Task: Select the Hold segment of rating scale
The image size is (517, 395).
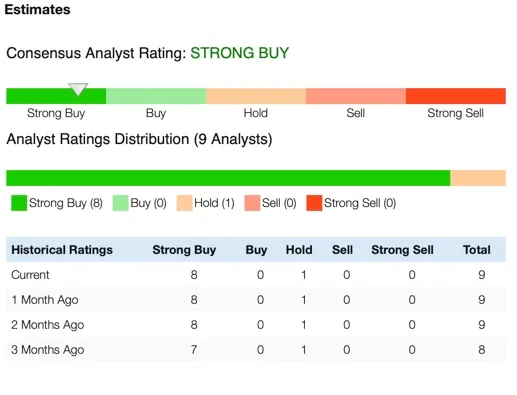Action: (256, 96)
